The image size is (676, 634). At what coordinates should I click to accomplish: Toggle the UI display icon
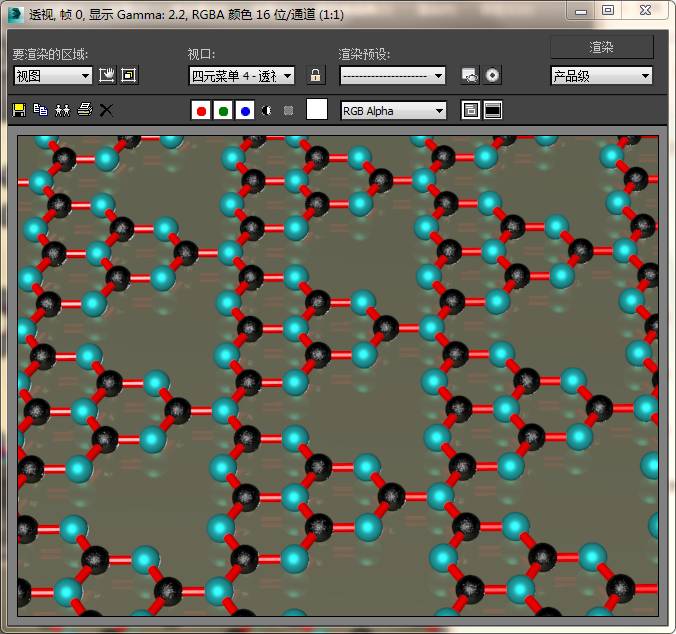click(493, 110)
